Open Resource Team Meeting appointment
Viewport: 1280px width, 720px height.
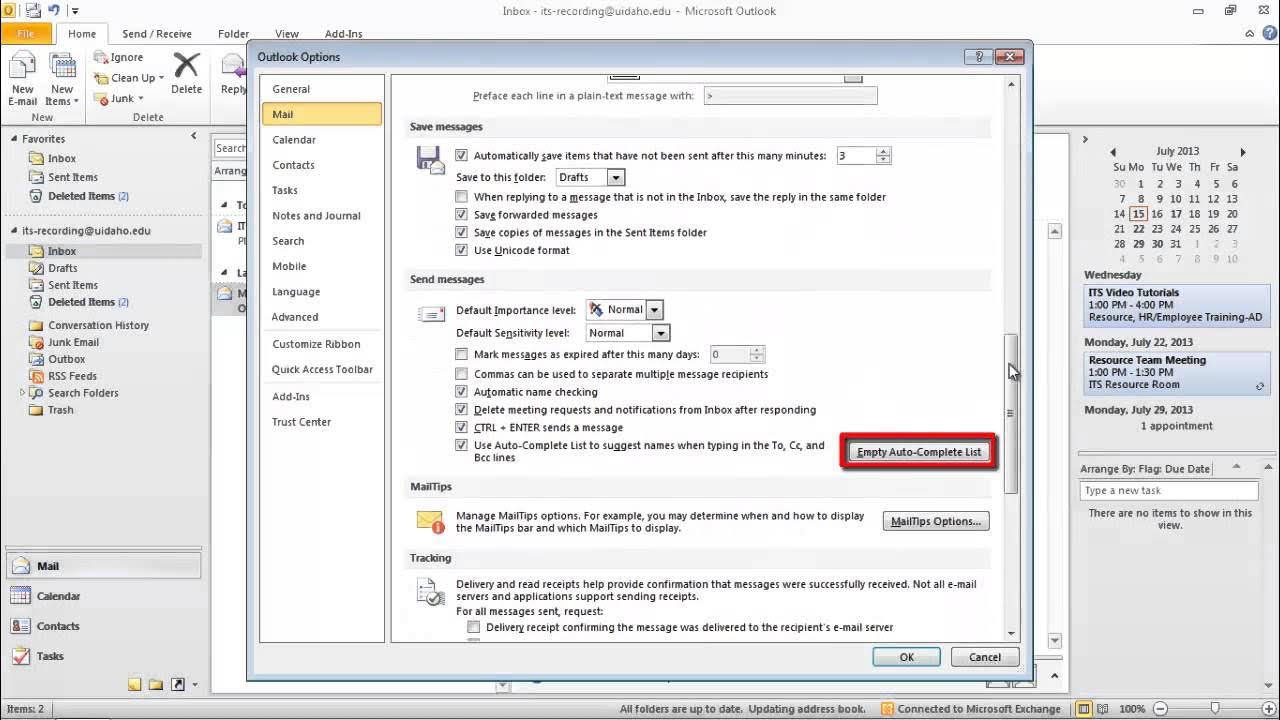(x=1175, y=372)
